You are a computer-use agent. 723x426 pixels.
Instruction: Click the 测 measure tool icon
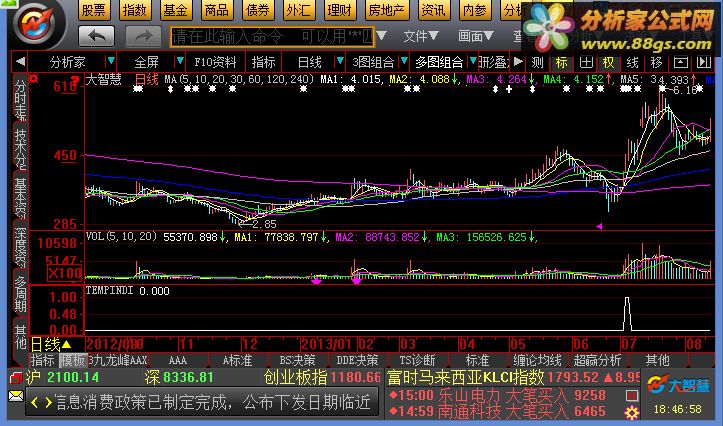[538, 62]
